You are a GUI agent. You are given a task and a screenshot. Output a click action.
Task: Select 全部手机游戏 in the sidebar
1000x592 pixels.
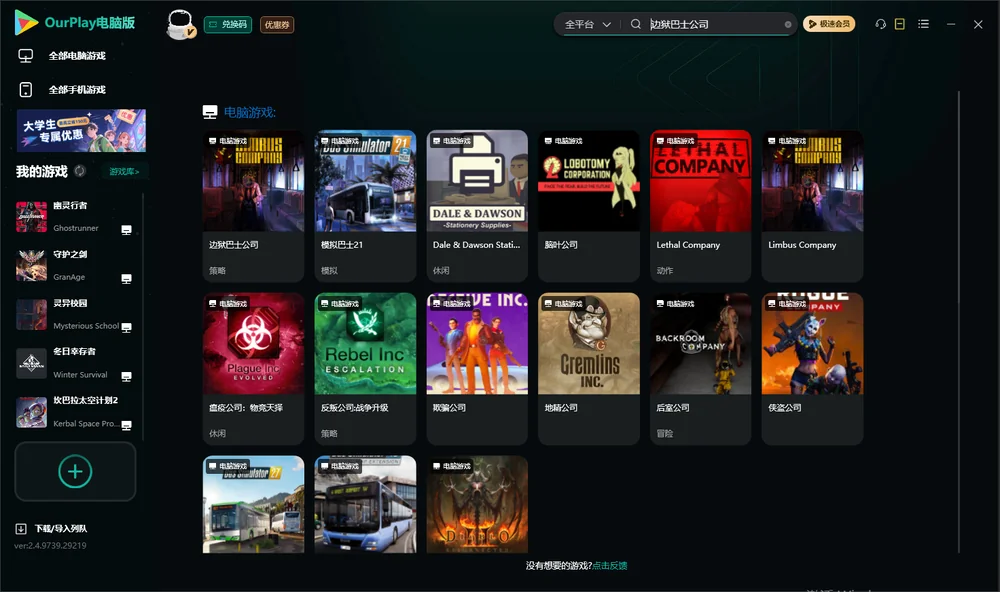coord(77,90)
